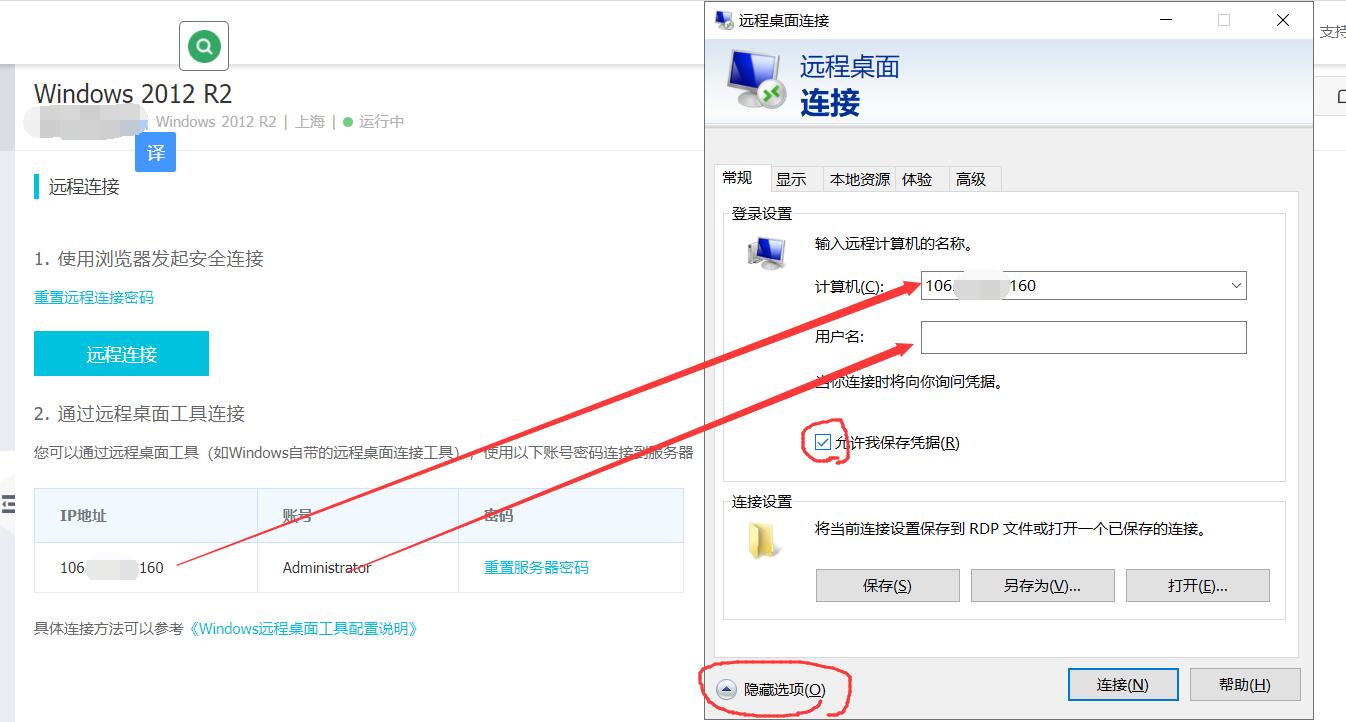The width and height of the screenshot is (1346, 722).
Task: Click the large Remote Desktop banner icon
Action: [756, 80]
